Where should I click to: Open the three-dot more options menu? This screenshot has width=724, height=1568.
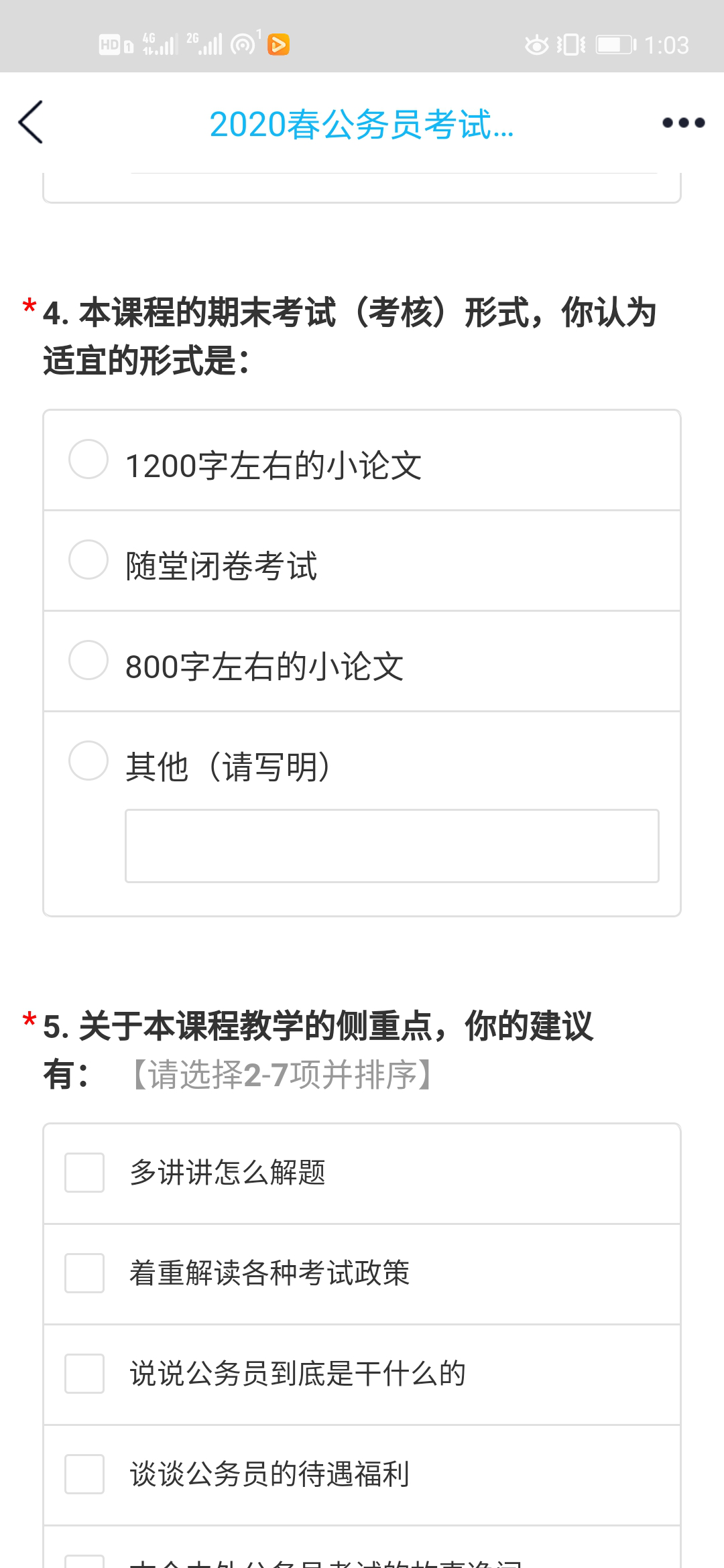click(683, 123)
